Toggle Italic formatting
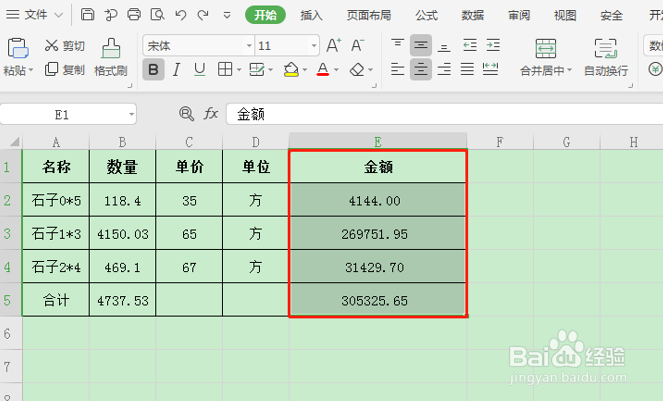Viewport: 663px width, 401px height. [x=176, y=69]
